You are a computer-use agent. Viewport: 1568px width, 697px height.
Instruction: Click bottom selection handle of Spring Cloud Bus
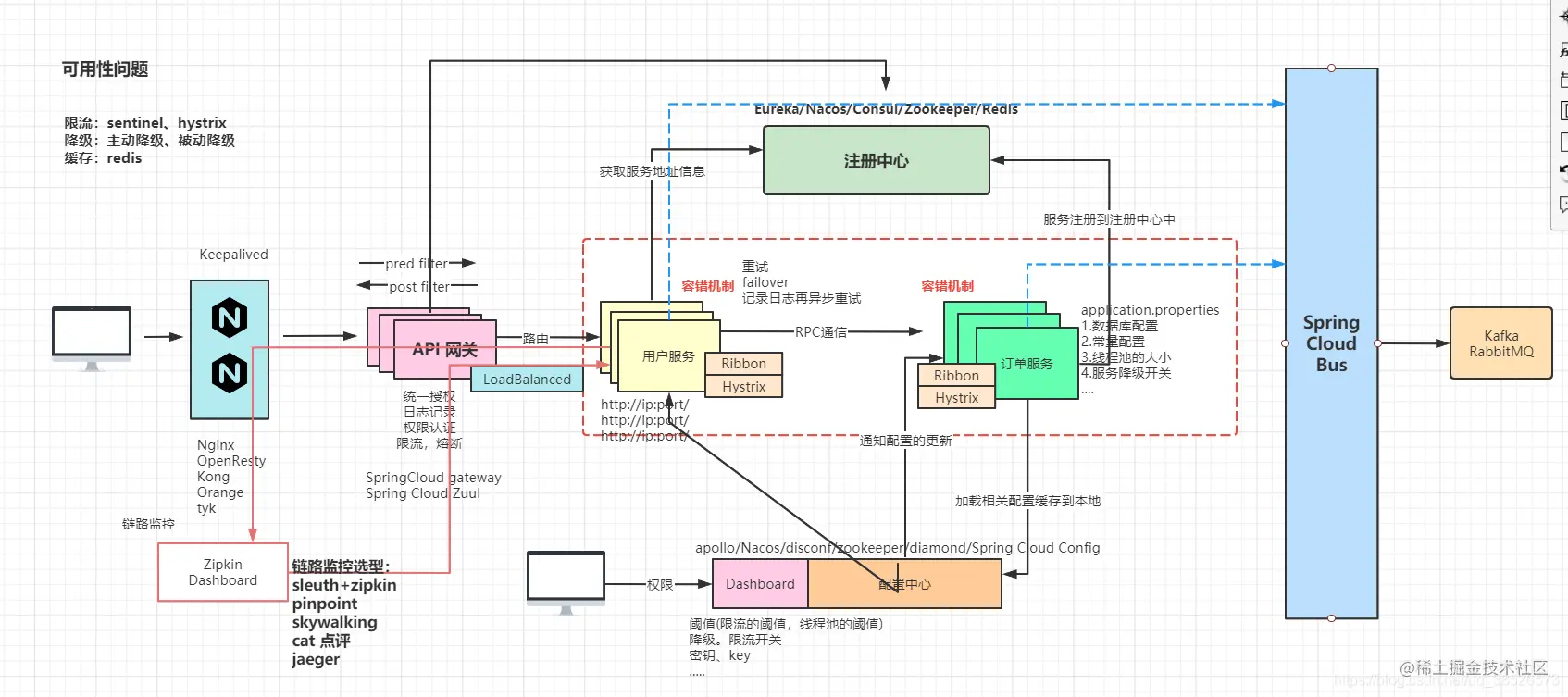1331,617
